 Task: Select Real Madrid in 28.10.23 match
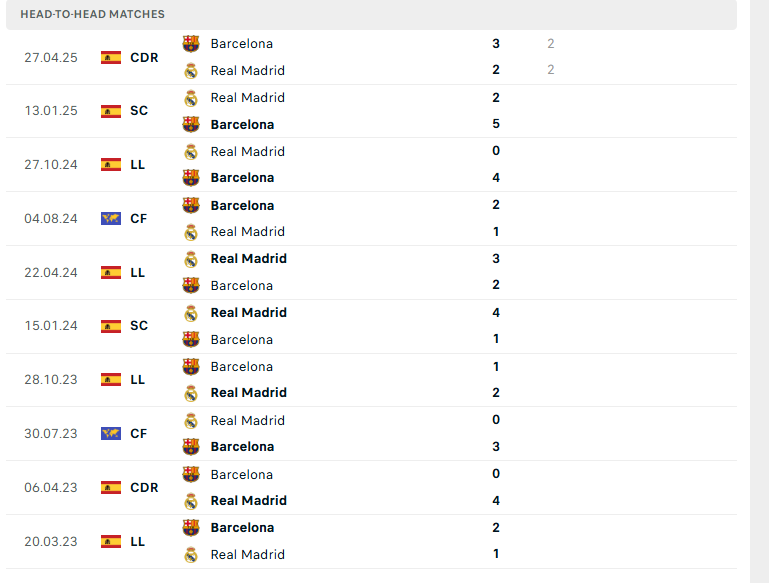click(x=249, y=393)
